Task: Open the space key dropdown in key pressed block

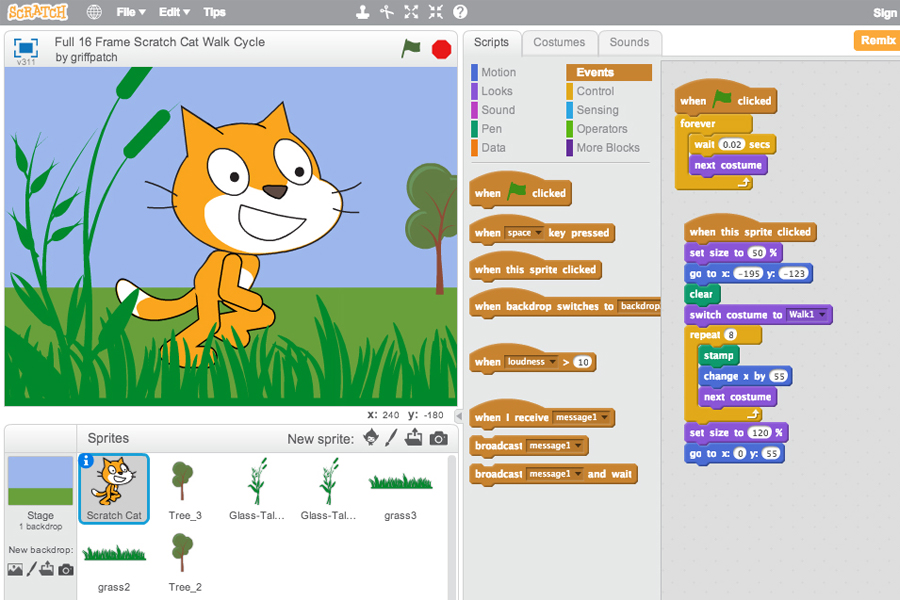Action: pos(525,233)
